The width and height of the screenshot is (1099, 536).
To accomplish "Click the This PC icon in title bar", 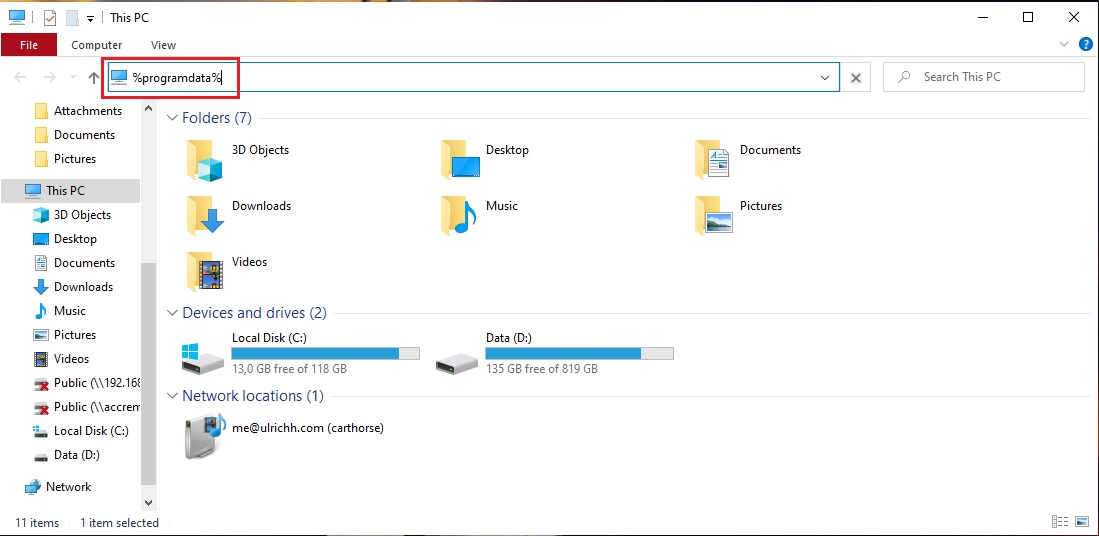I will [17, 18].
